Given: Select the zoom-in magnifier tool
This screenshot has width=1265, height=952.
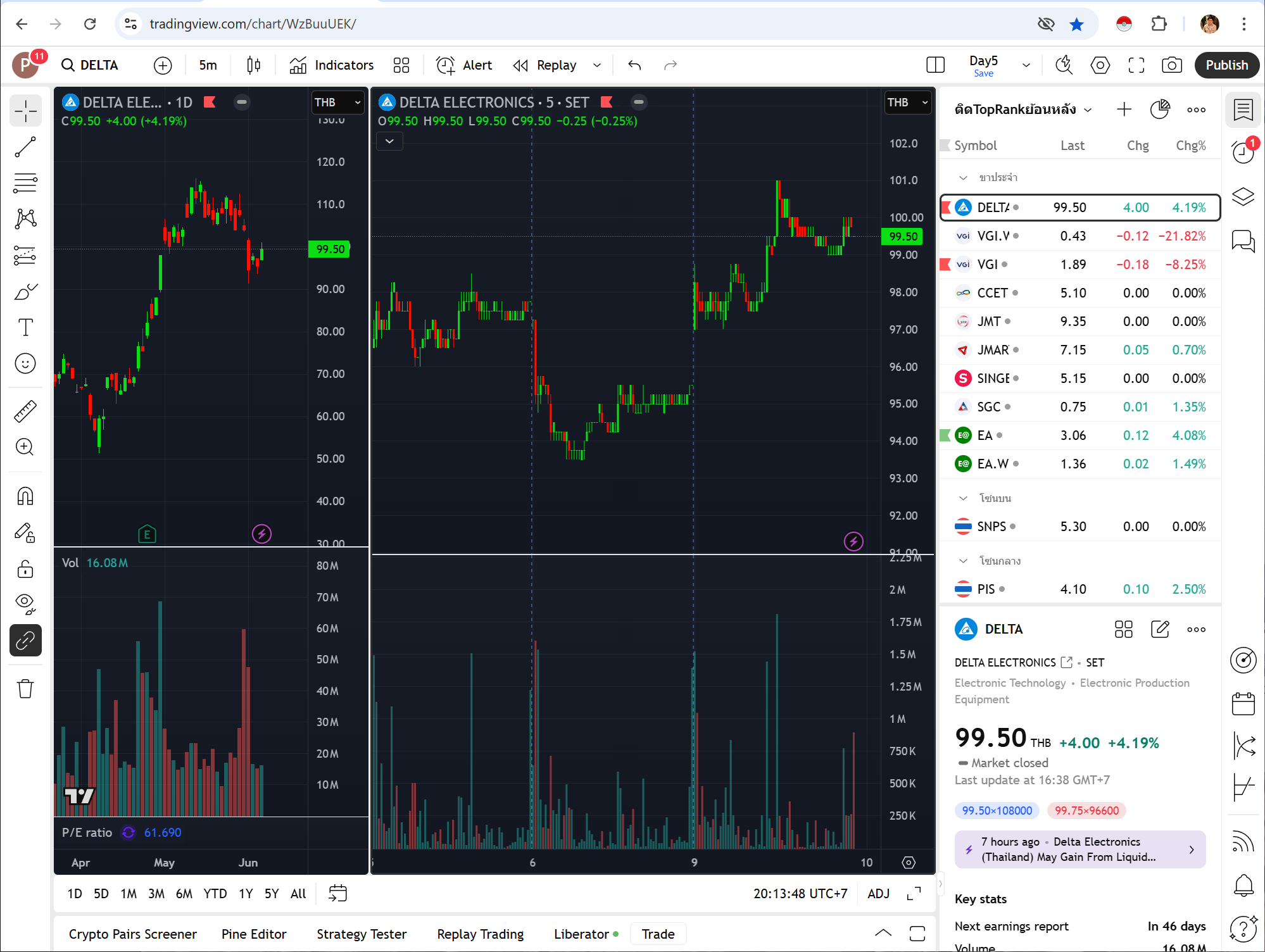Looking at the screenshot, I should tap(25, 448).
